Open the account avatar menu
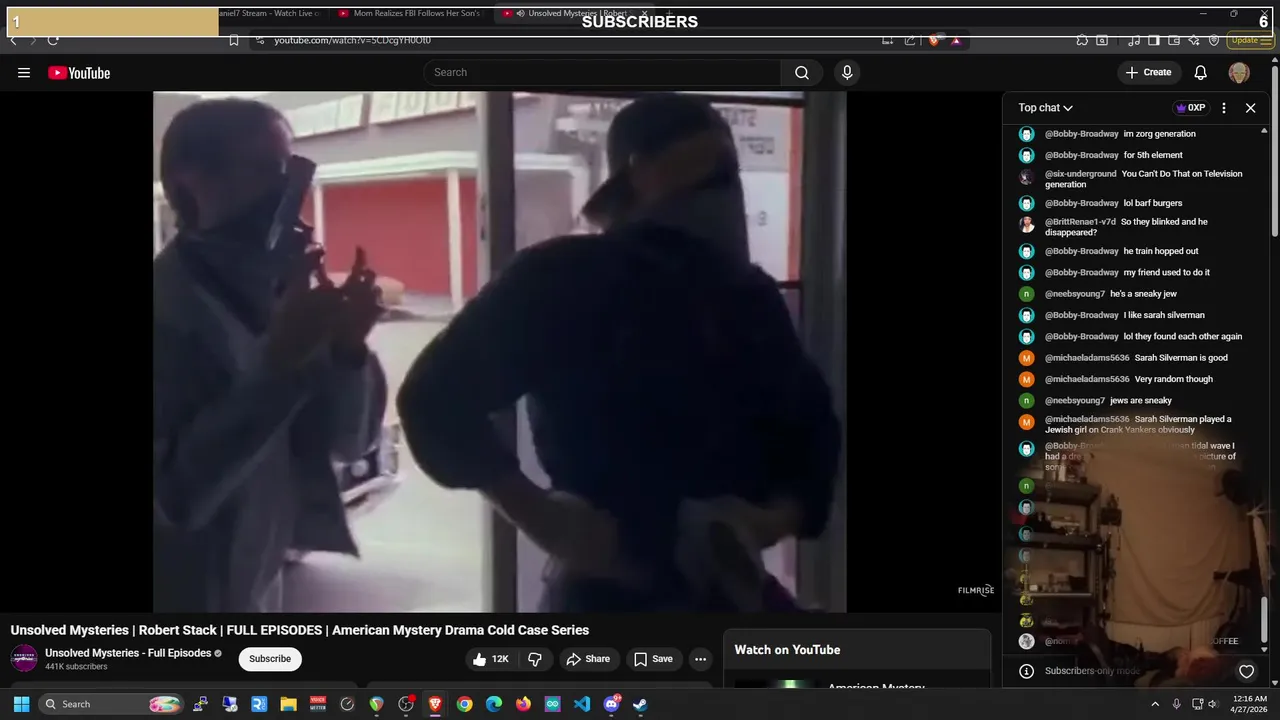 tap(1239, 72)
